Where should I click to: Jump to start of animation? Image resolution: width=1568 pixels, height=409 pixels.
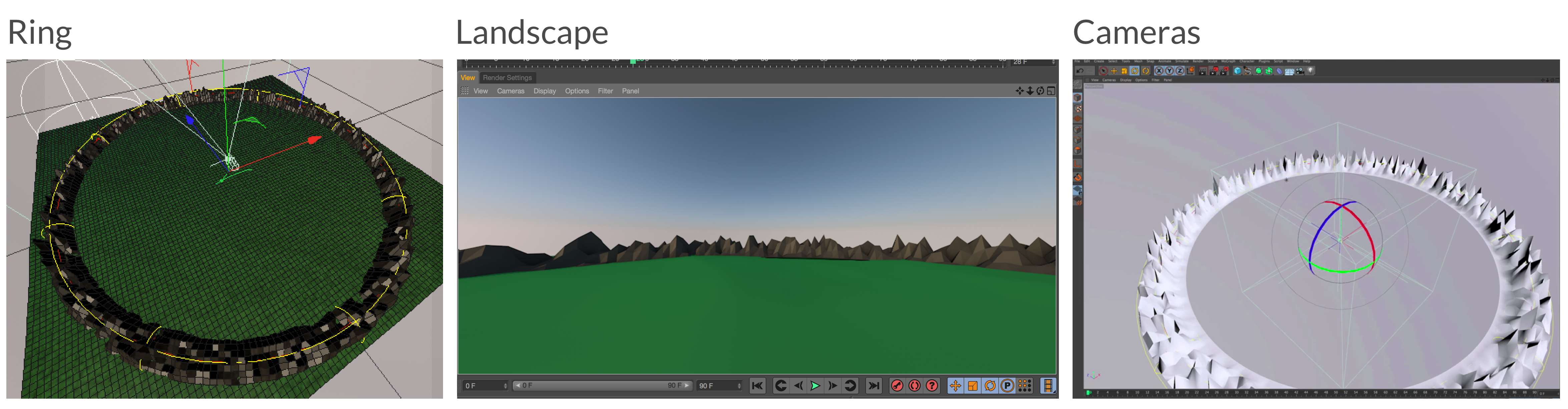[757, 385]
